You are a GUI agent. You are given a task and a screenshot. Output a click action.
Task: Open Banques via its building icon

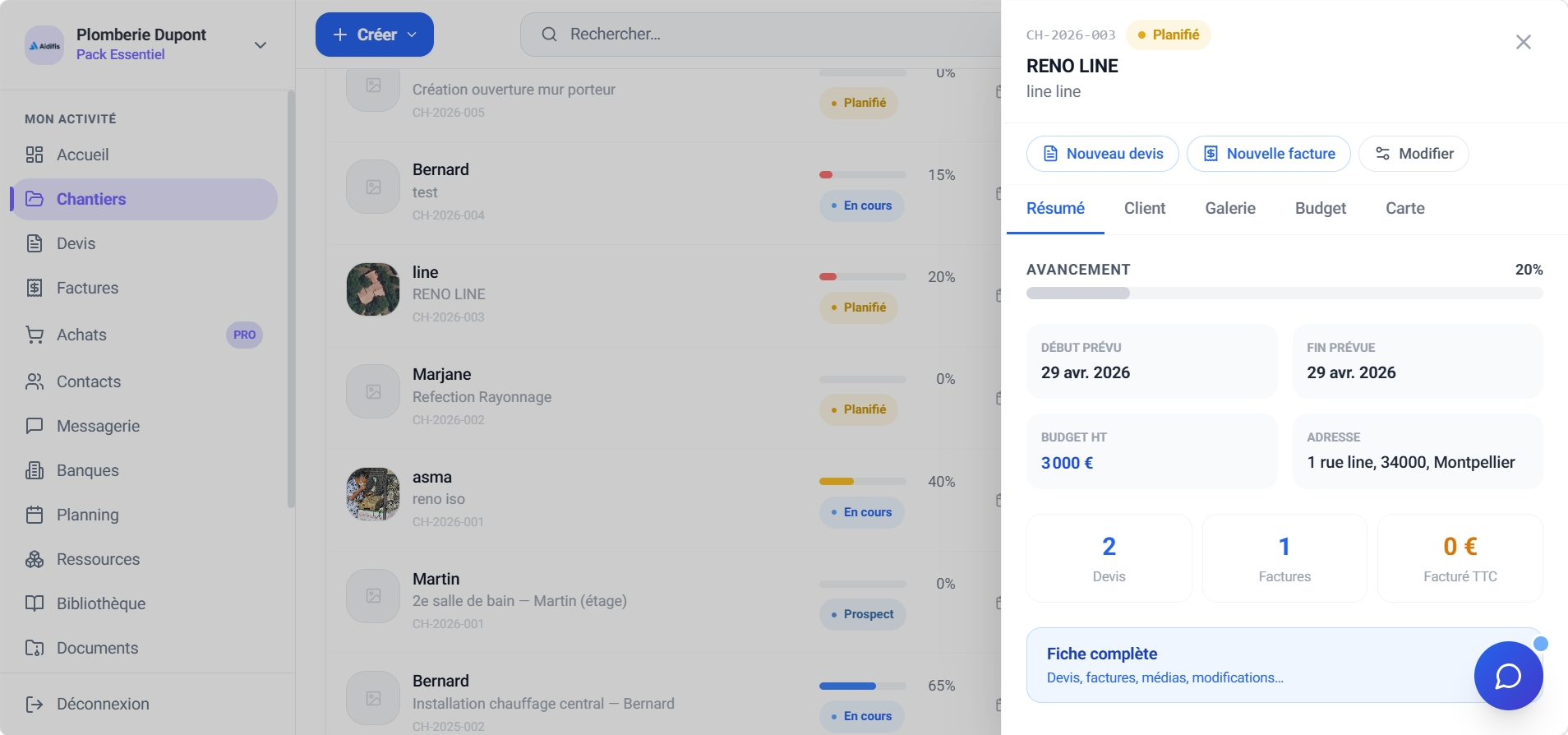(35, 470)
